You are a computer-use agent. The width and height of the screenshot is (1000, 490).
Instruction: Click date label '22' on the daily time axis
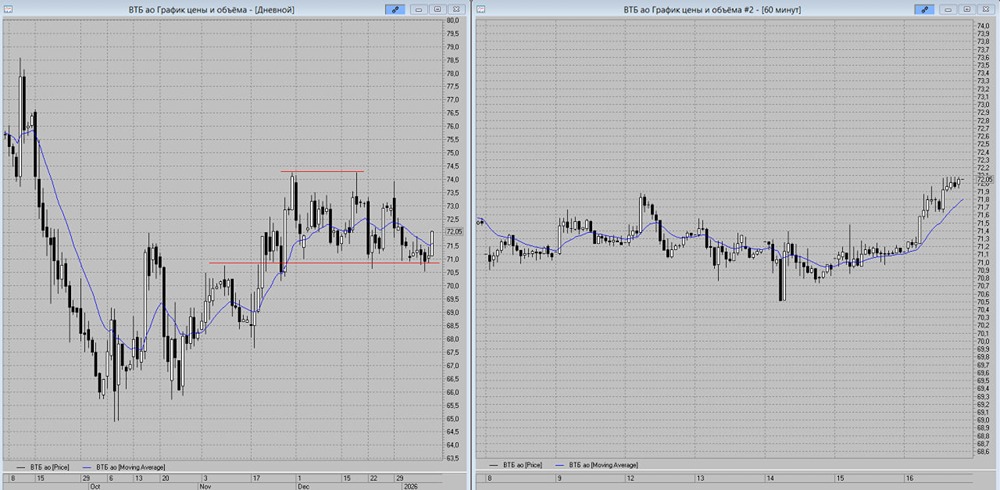pos(374,478)
